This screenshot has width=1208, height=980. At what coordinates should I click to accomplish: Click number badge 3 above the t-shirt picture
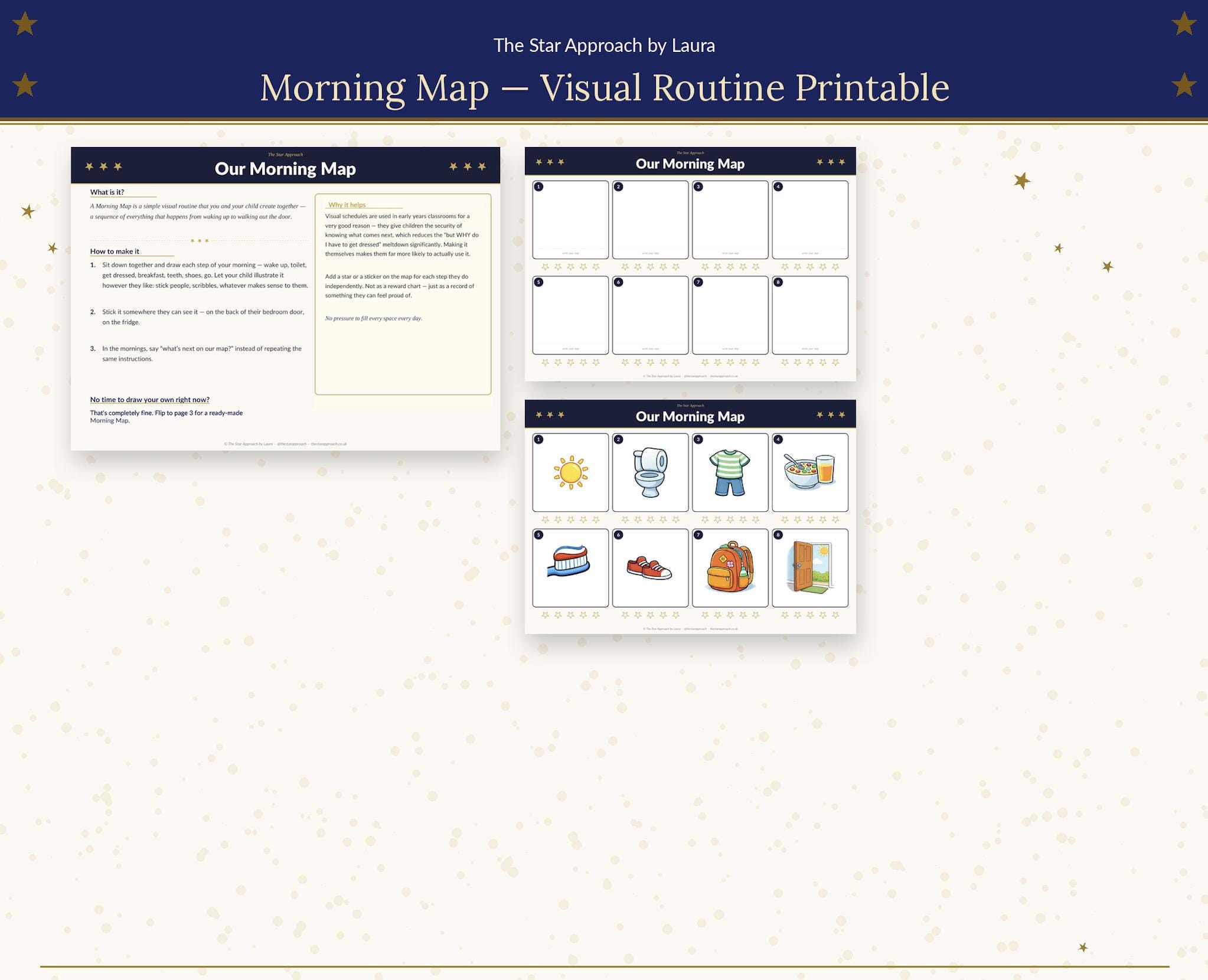pyautogui.click(x=698, y=439)
